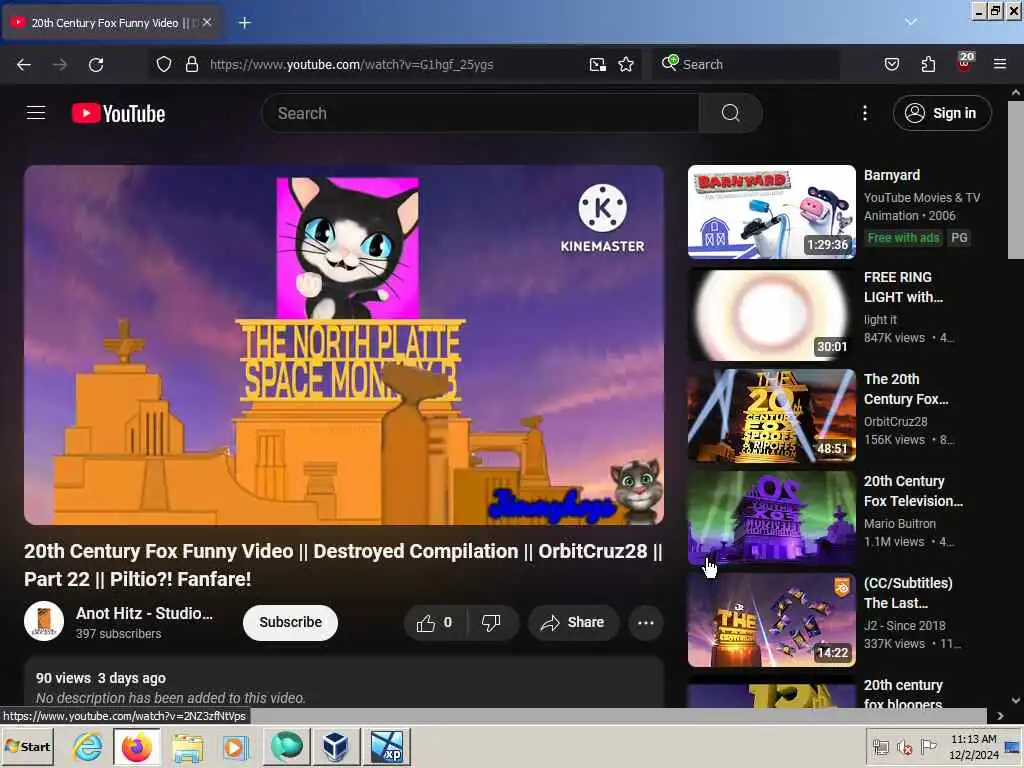The image size is (1024, 768).
Task: Click the vertical page scrollbar thumb
Action: click(x=1016, y=180)
